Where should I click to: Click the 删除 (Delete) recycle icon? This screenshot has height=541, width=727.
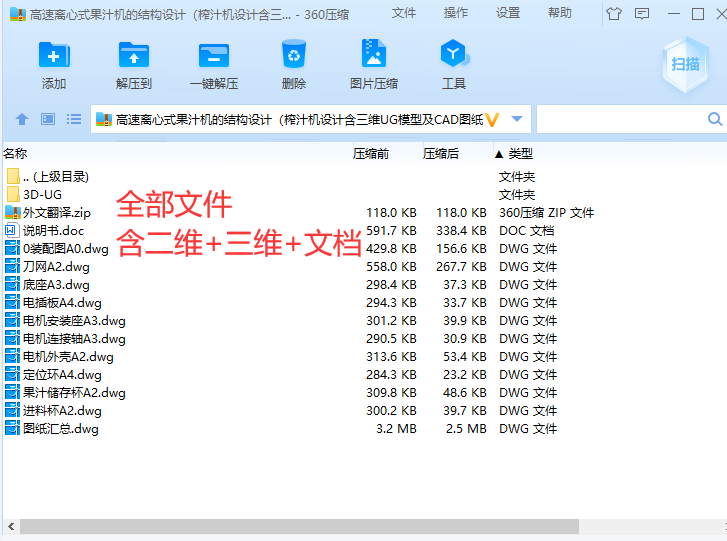pos(293,54)
